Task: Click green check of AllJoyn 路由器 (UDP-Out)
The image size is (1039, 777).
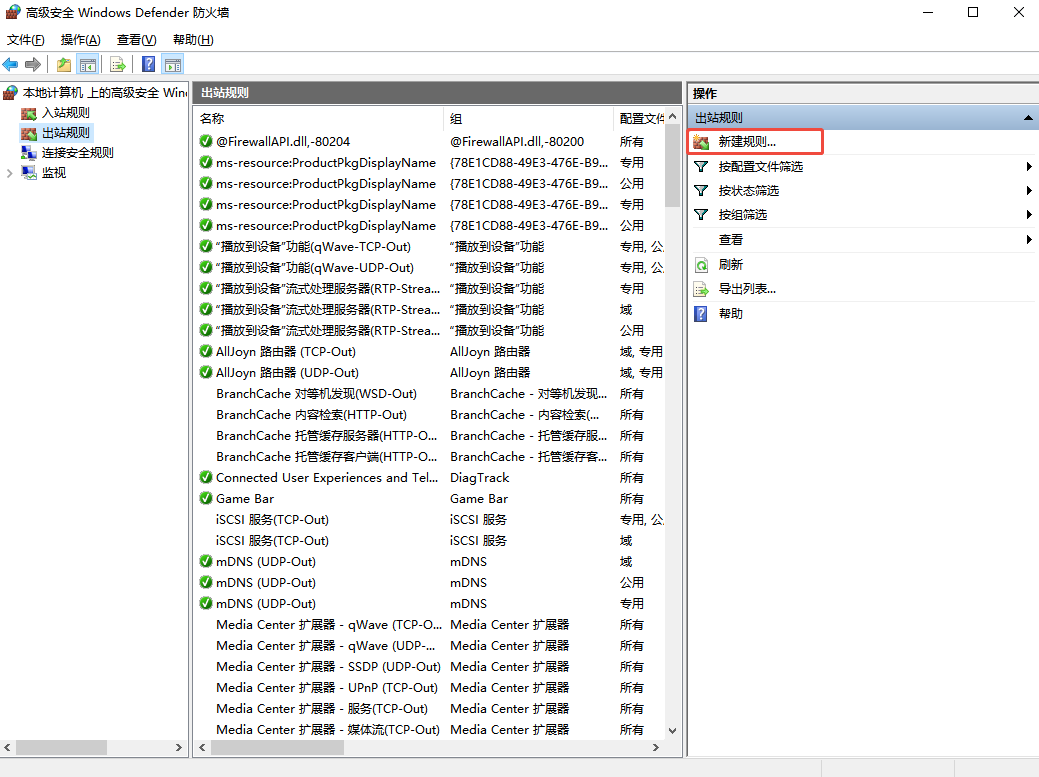Action: (x=206, y=372)
